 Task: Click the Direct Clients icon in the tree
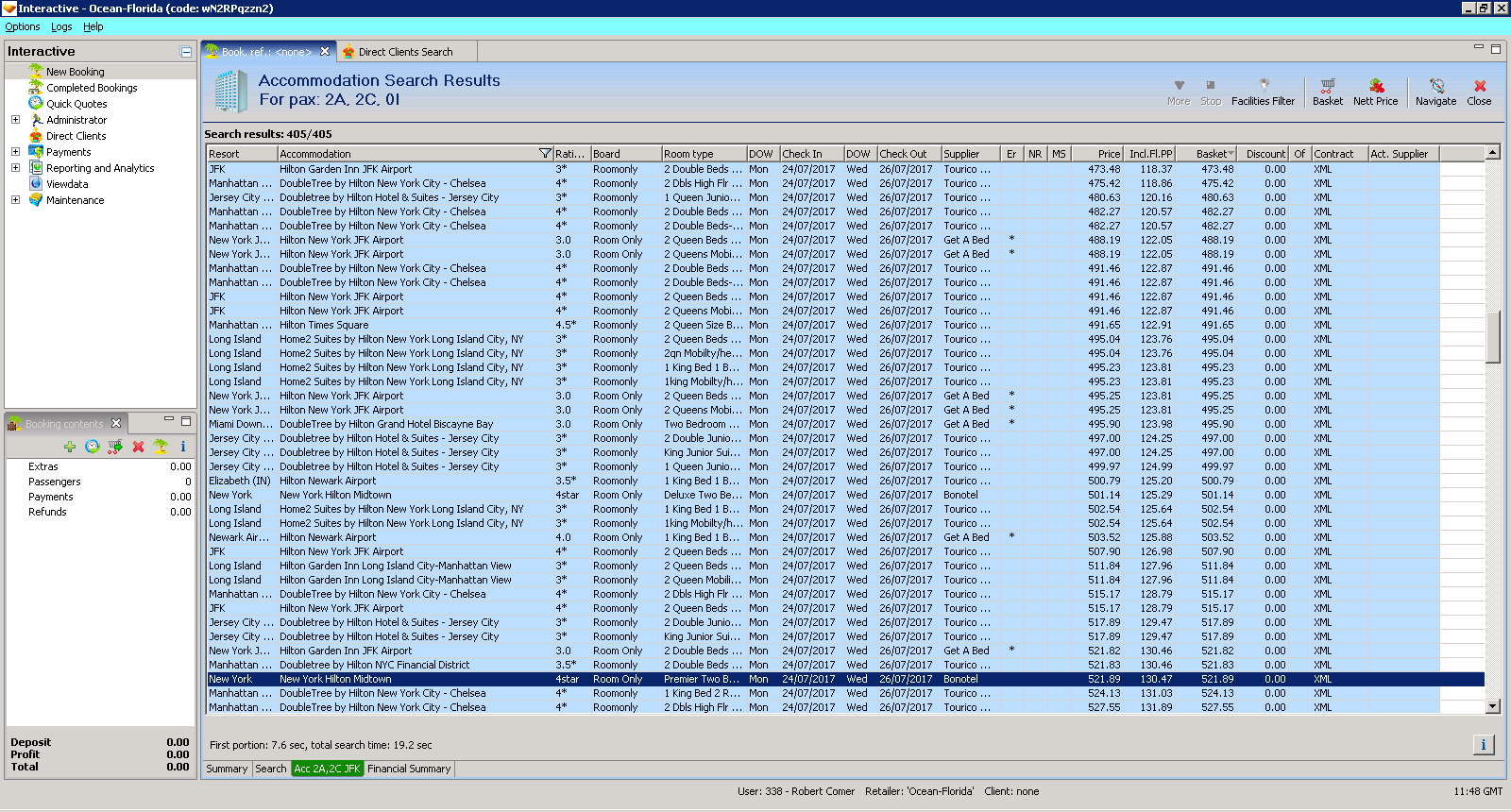click(x=36, y=135)
